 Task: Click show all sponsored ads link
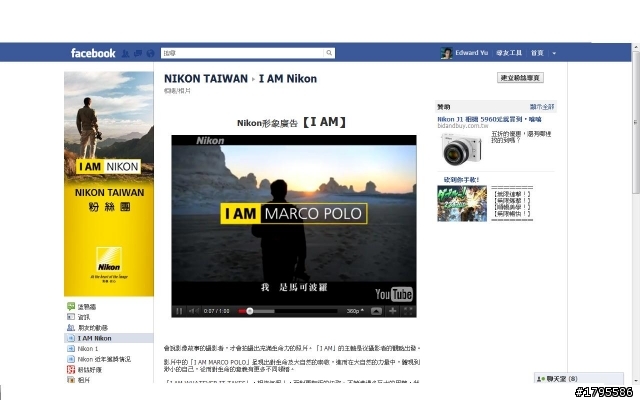pyautogui.click(x=542, y=107)
